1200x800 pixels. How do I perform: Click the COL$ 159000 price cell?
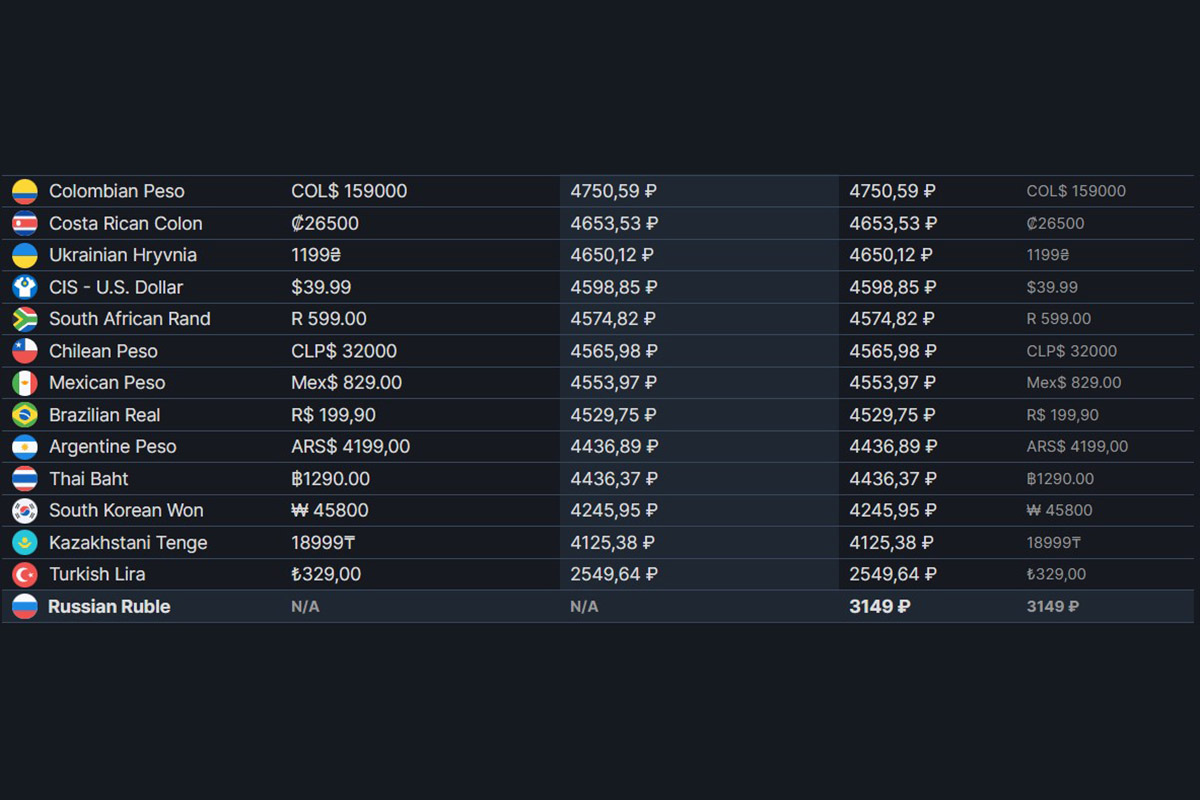tap(349, 191)
